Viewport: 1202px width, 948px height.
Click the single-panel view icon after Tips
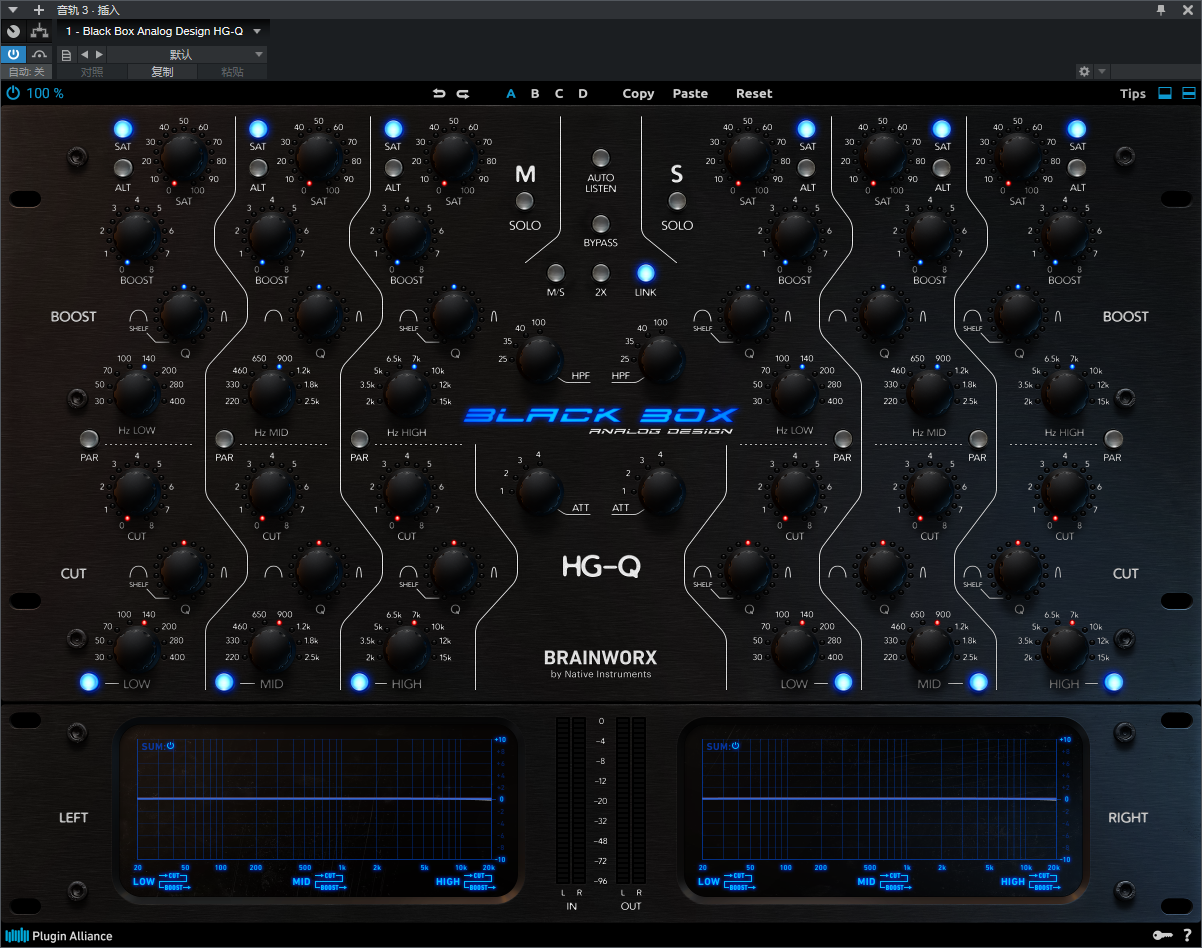coord(1165,93)
